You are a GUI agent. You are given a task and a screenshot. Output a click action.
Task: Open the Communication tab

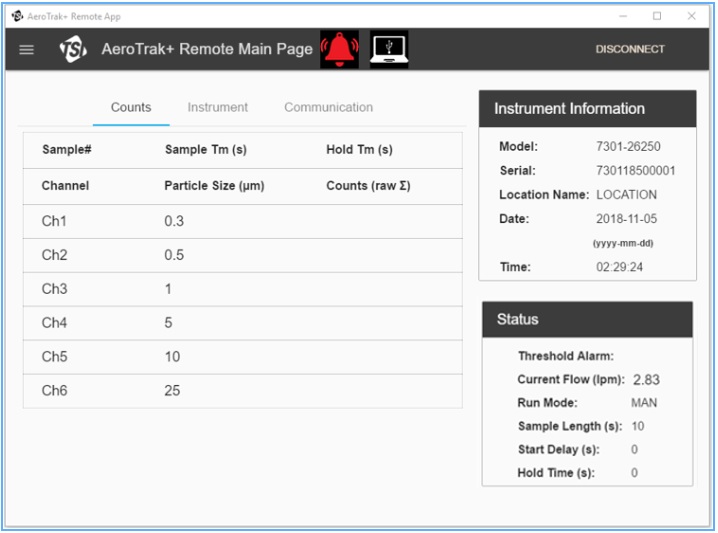point(328,108)
